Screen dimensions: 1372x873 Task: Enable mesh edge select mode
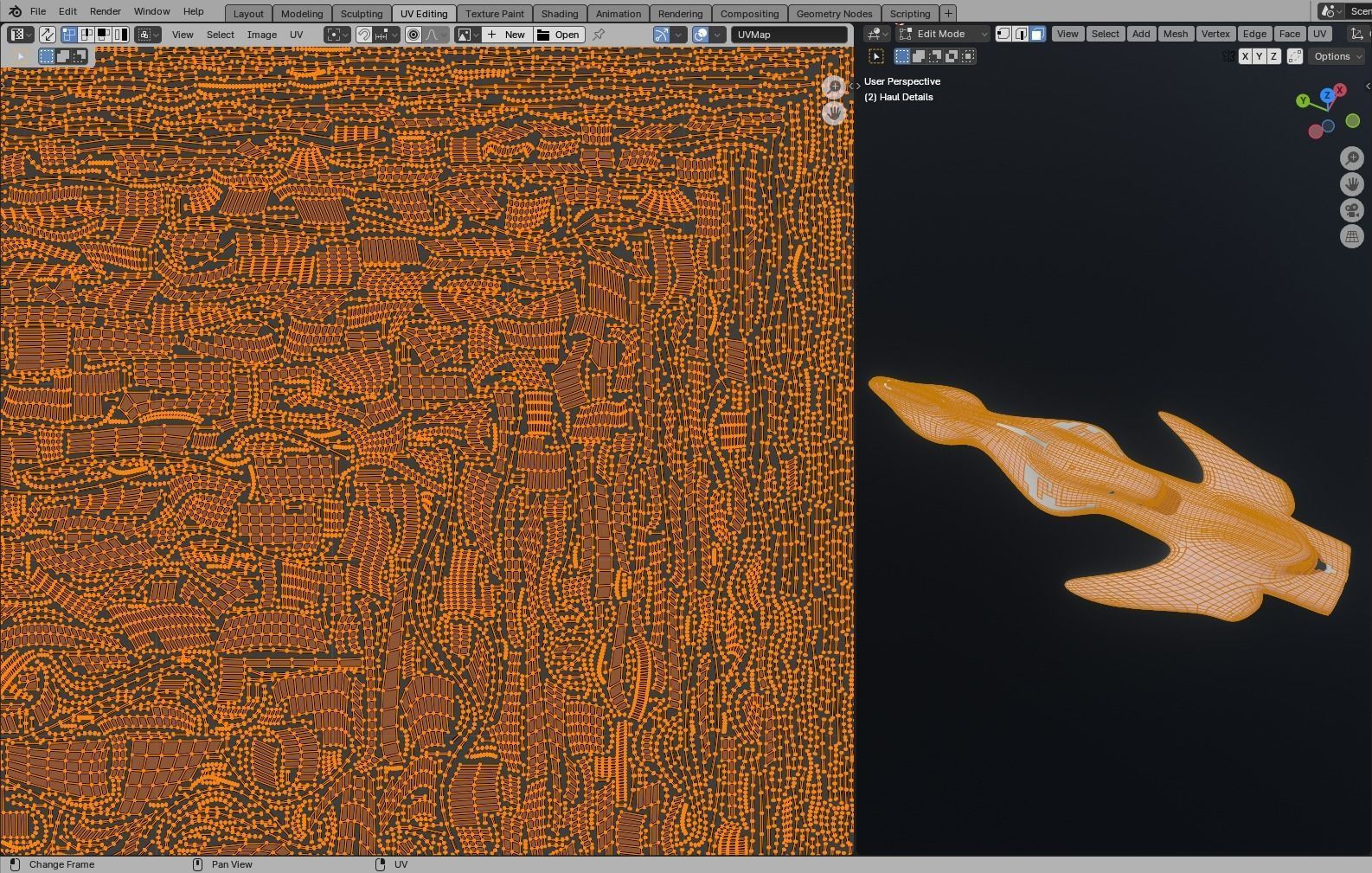pos(1021,34)
